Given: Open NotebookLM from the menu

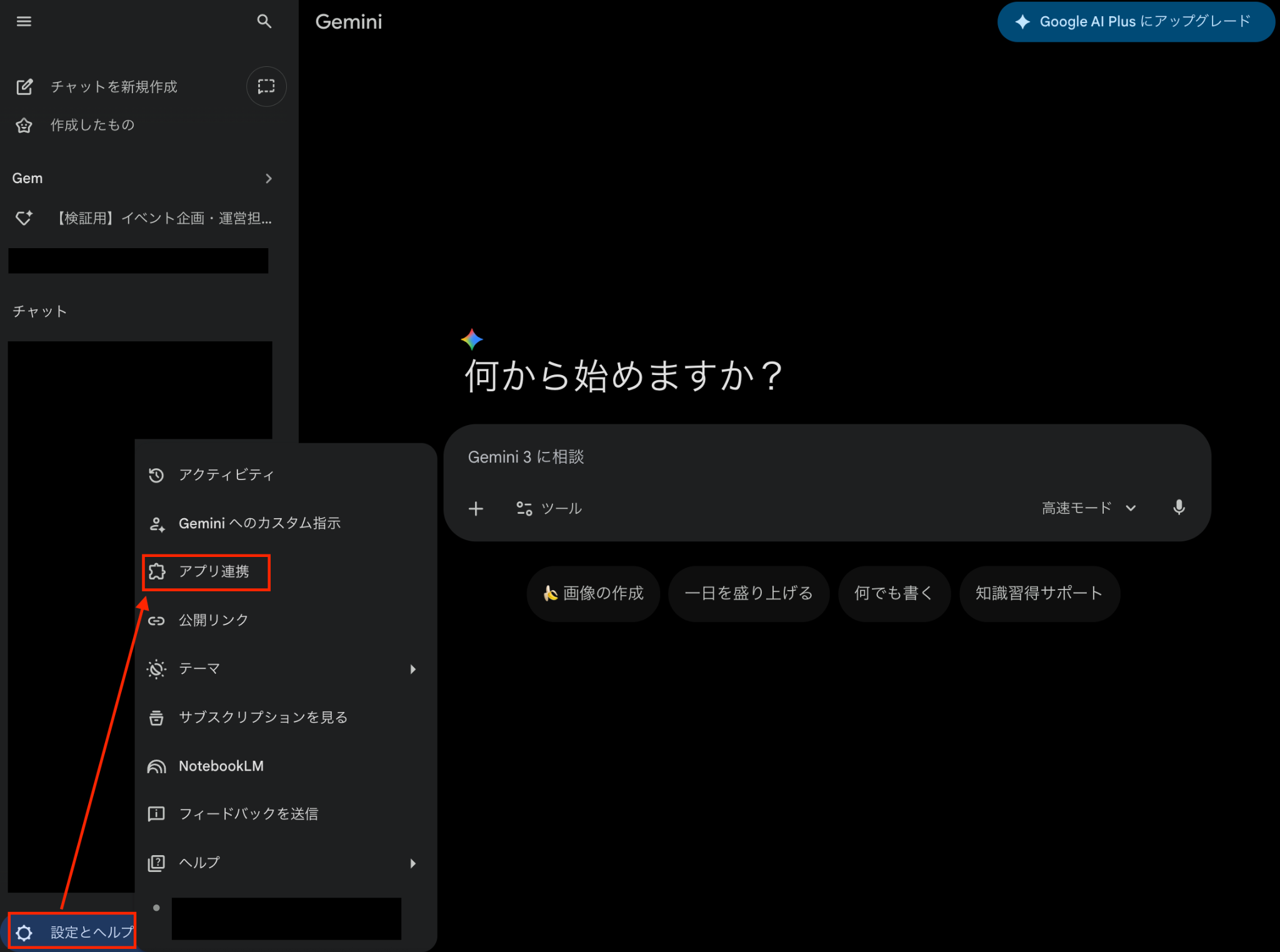Looking at the screenshot, I should [221, 766].
